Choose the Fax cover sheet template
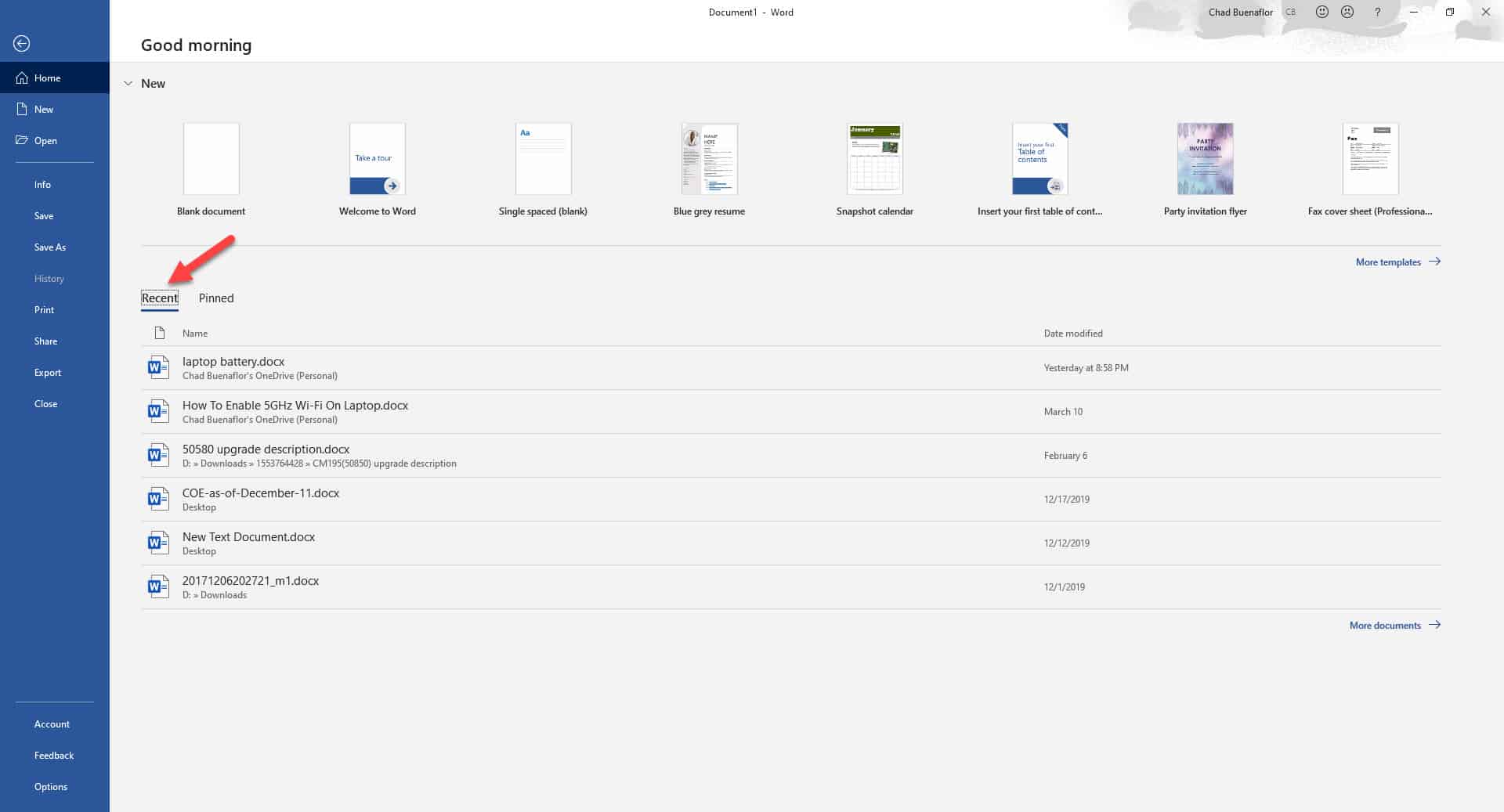This screenshot has width=1504, height=812. click(x=1371, y=159)
